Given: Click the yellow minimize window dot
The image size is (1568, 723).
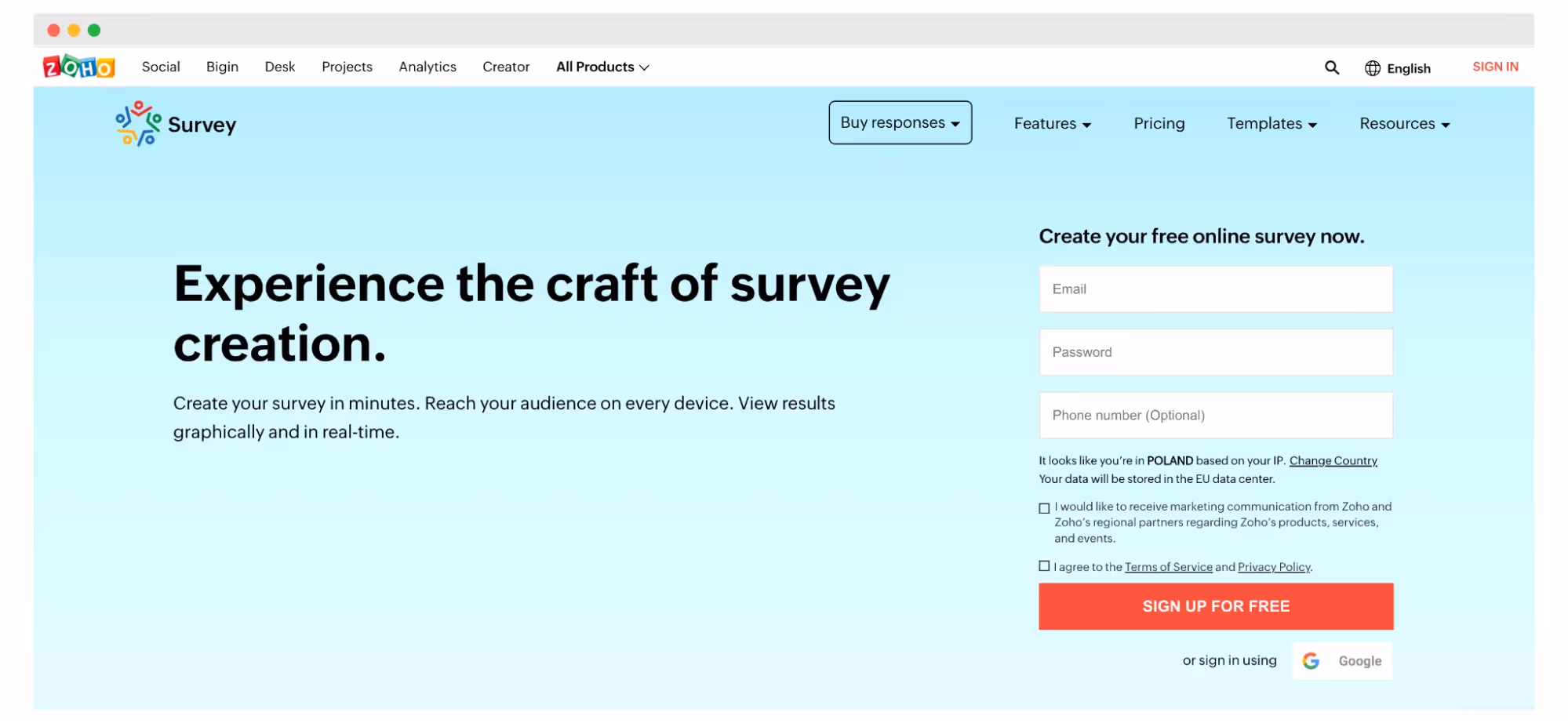Looking at the screenshot, I should coord(74,31).
